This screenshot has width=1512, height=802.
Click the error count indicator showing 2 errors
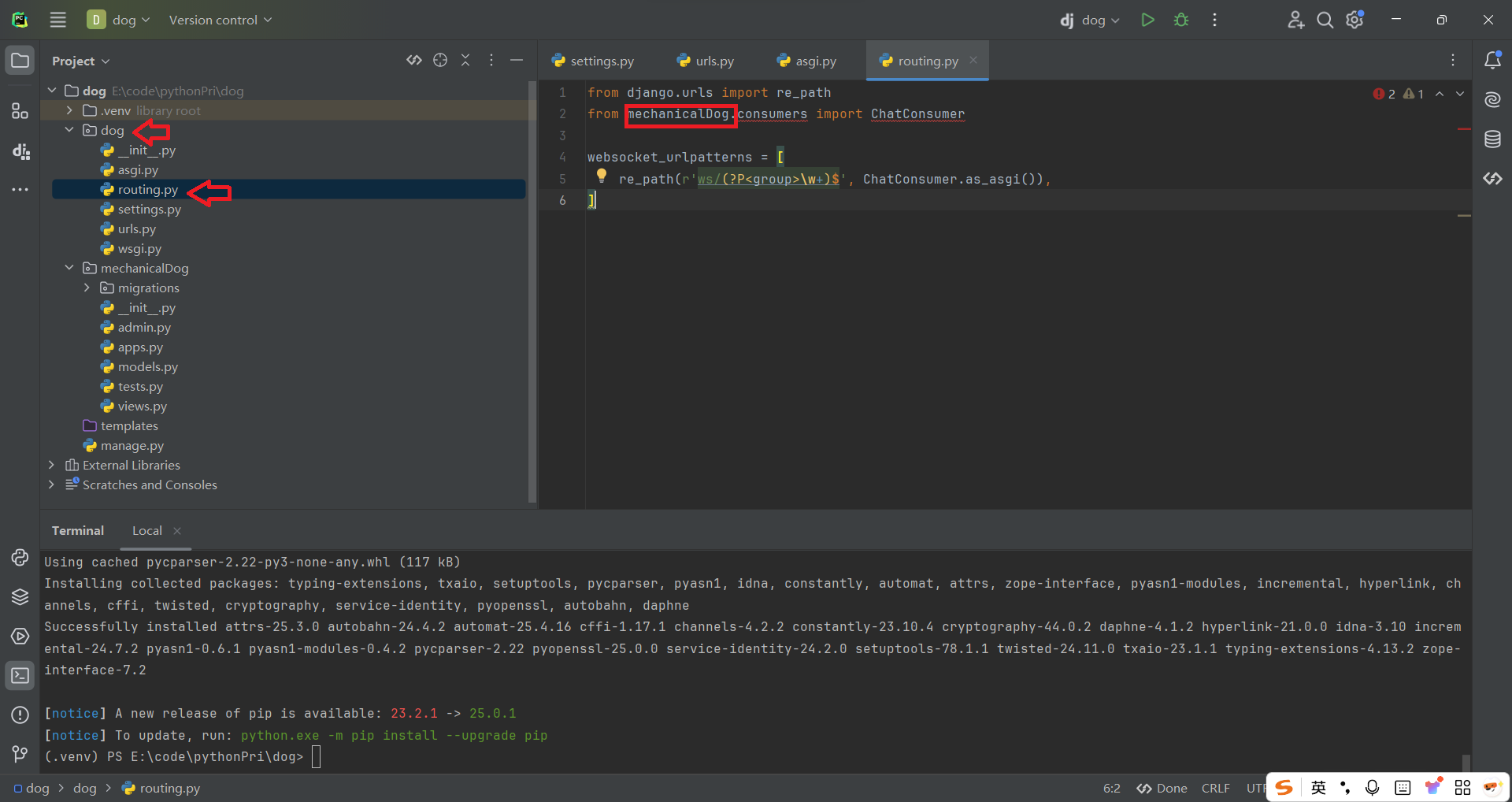[1384, 93]
